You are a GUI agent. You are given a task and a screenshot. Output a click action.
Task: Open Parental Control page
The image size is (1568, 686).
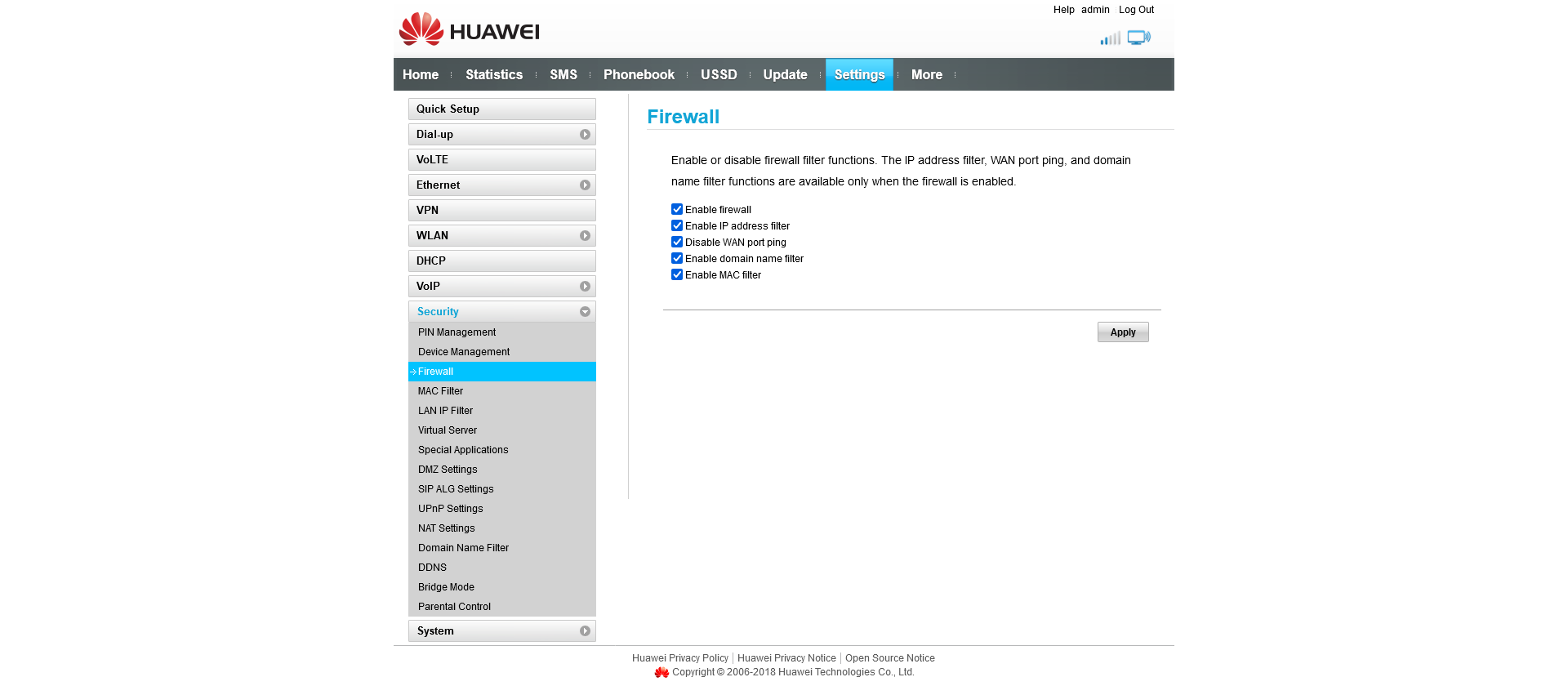(502, 607)
